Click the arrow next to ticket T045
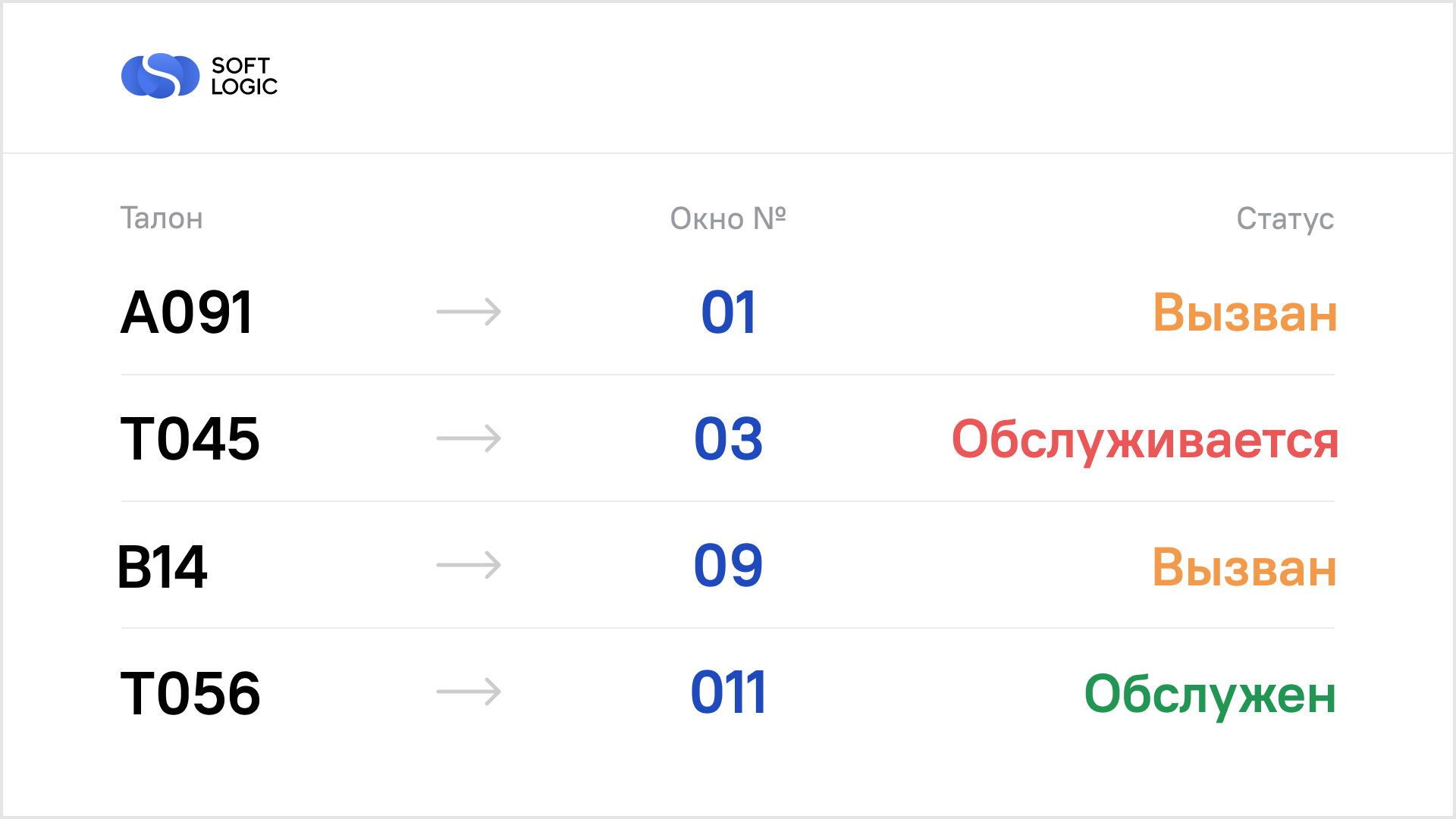Screen dimensions: 1456x819 (469, 438)
